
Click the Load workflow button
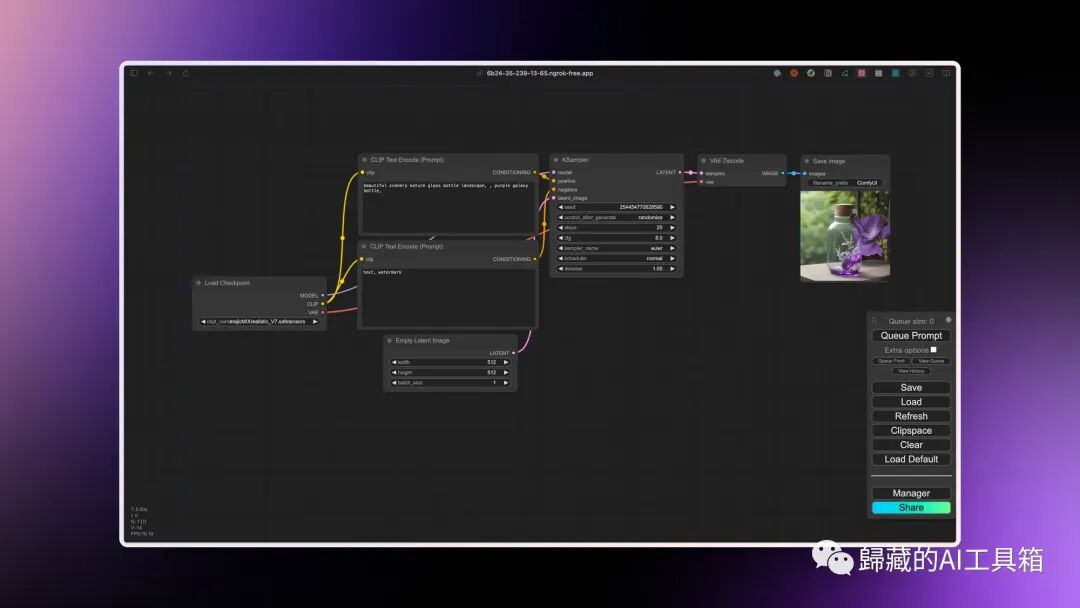pos(911,402)
